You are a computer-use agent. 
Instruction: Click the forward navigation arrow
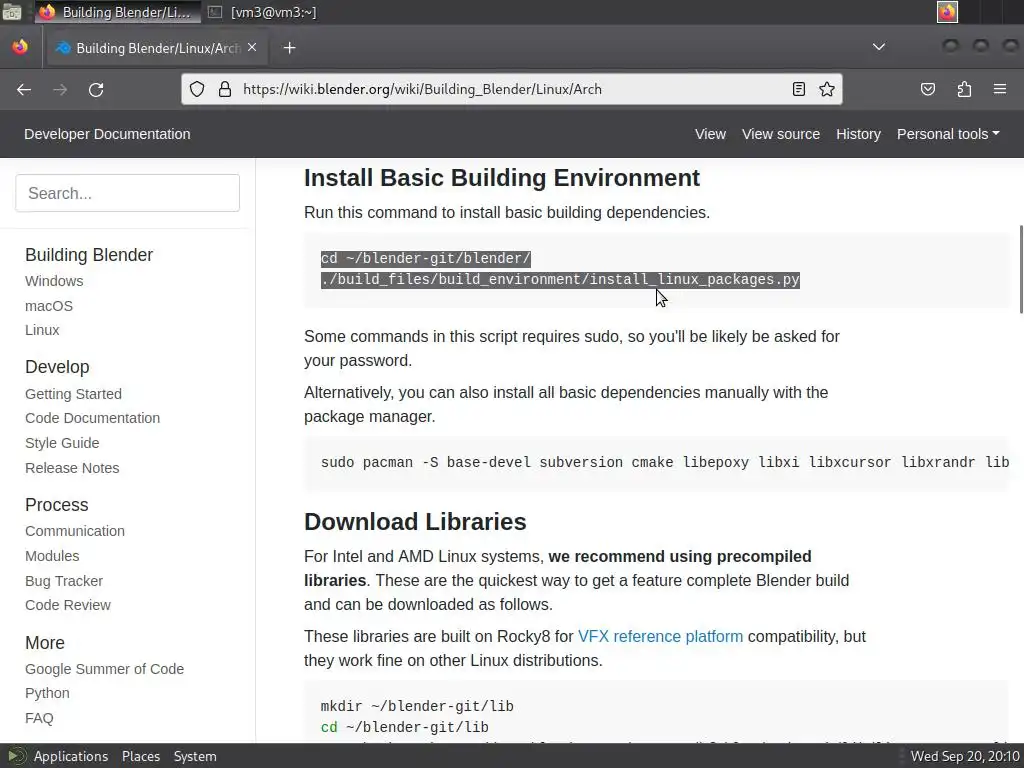(x=60, y=89)
